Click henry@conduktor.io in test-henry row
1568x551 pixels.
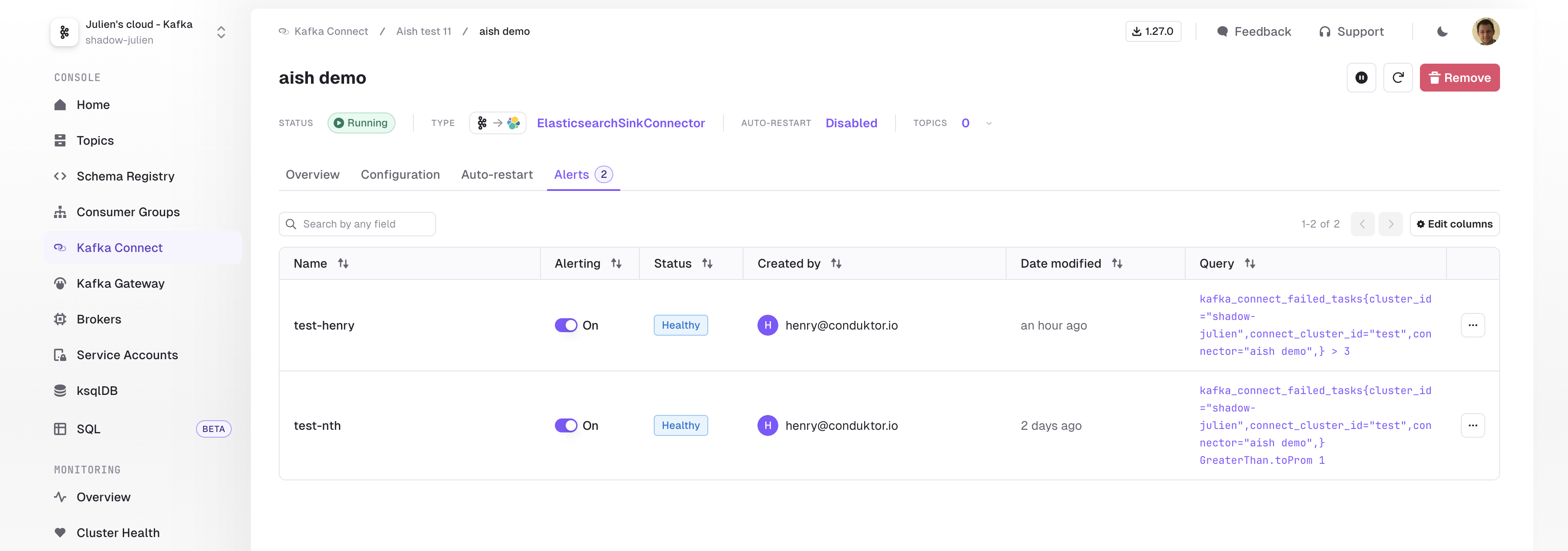tap(841, 326)
